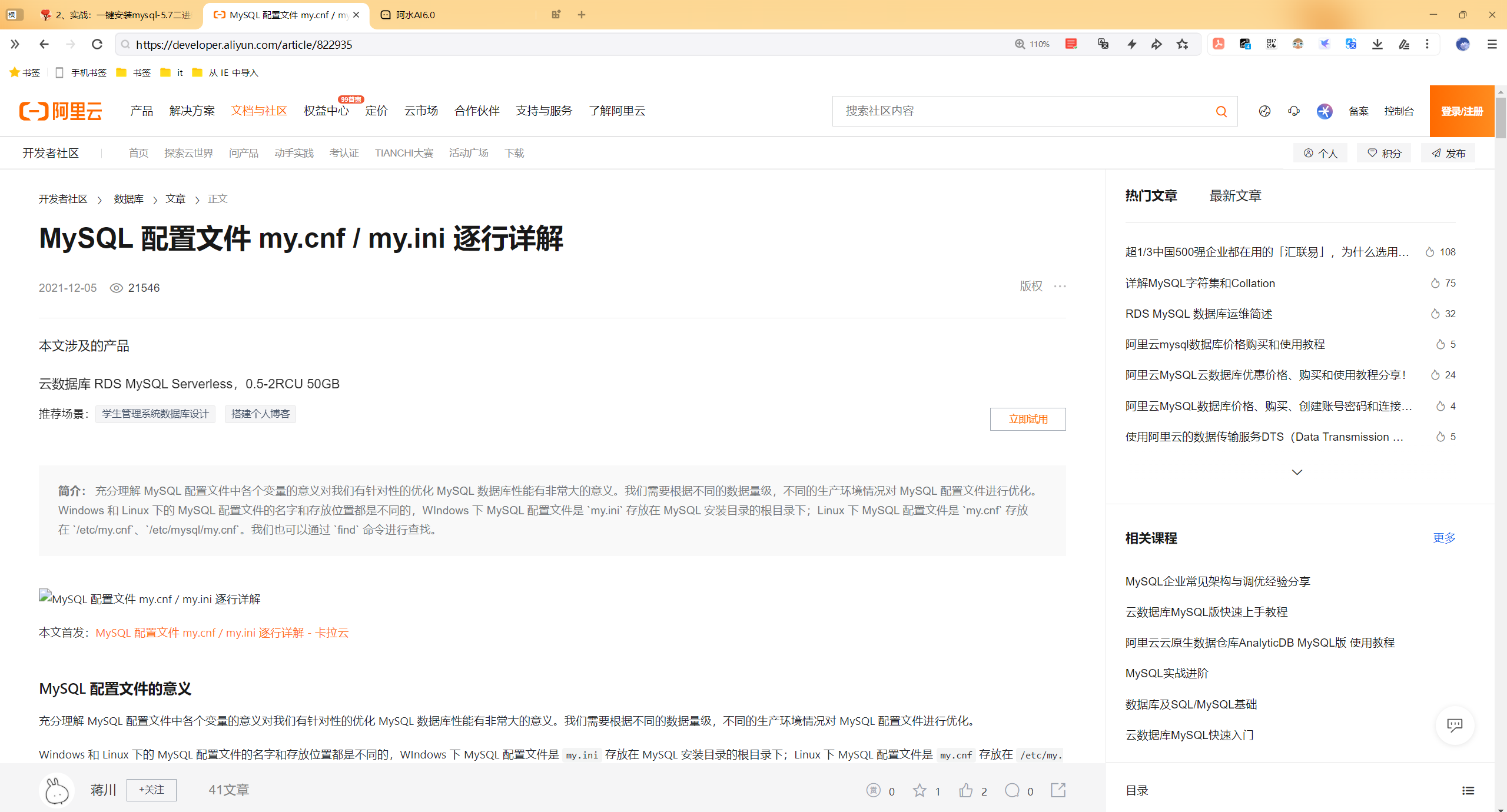Click the share arrow icon in address bar
The height and width of the screenshot is (812, 1507).
click(1157, 44)
